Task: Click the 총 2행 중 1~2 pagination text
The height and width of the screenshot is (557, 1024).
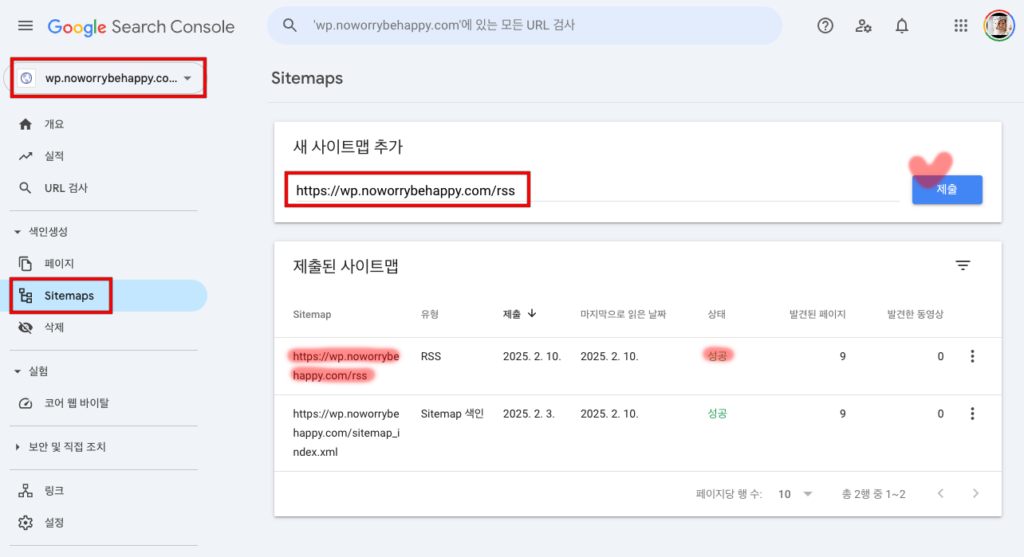Action: coord(874,494)
